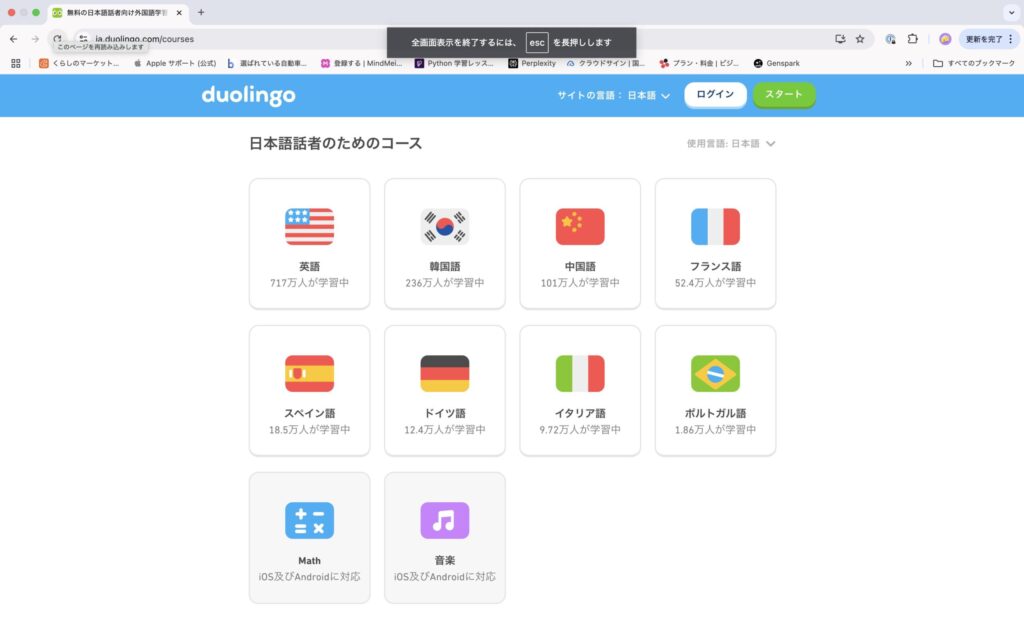Click the Math course name label
1024x640 pixels.
pos(309,561)
